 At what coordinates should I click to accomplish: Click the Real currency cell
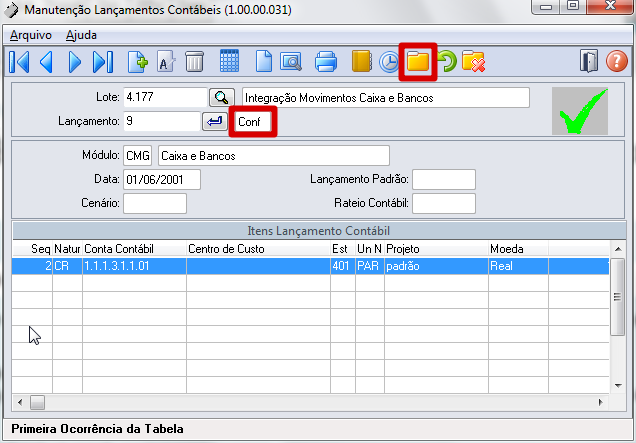click(518, 266)
